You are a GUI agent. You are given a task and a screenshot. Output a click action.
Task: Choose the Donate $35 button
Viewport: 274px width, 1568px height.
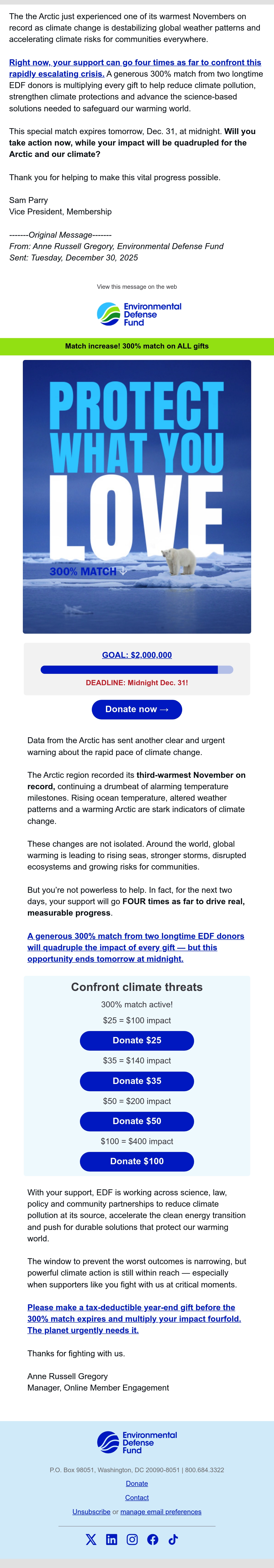tap(137, 1081)
